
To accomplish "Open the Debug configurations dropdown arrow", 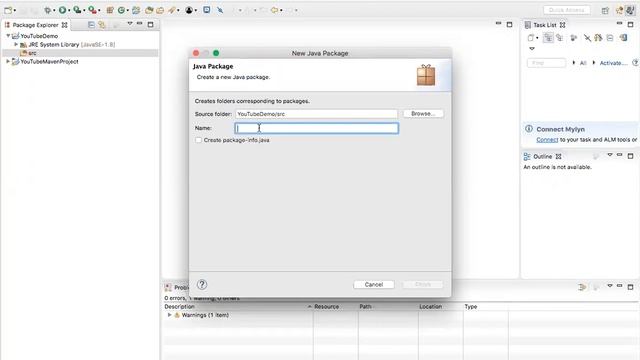I will [x=54, y=10].
